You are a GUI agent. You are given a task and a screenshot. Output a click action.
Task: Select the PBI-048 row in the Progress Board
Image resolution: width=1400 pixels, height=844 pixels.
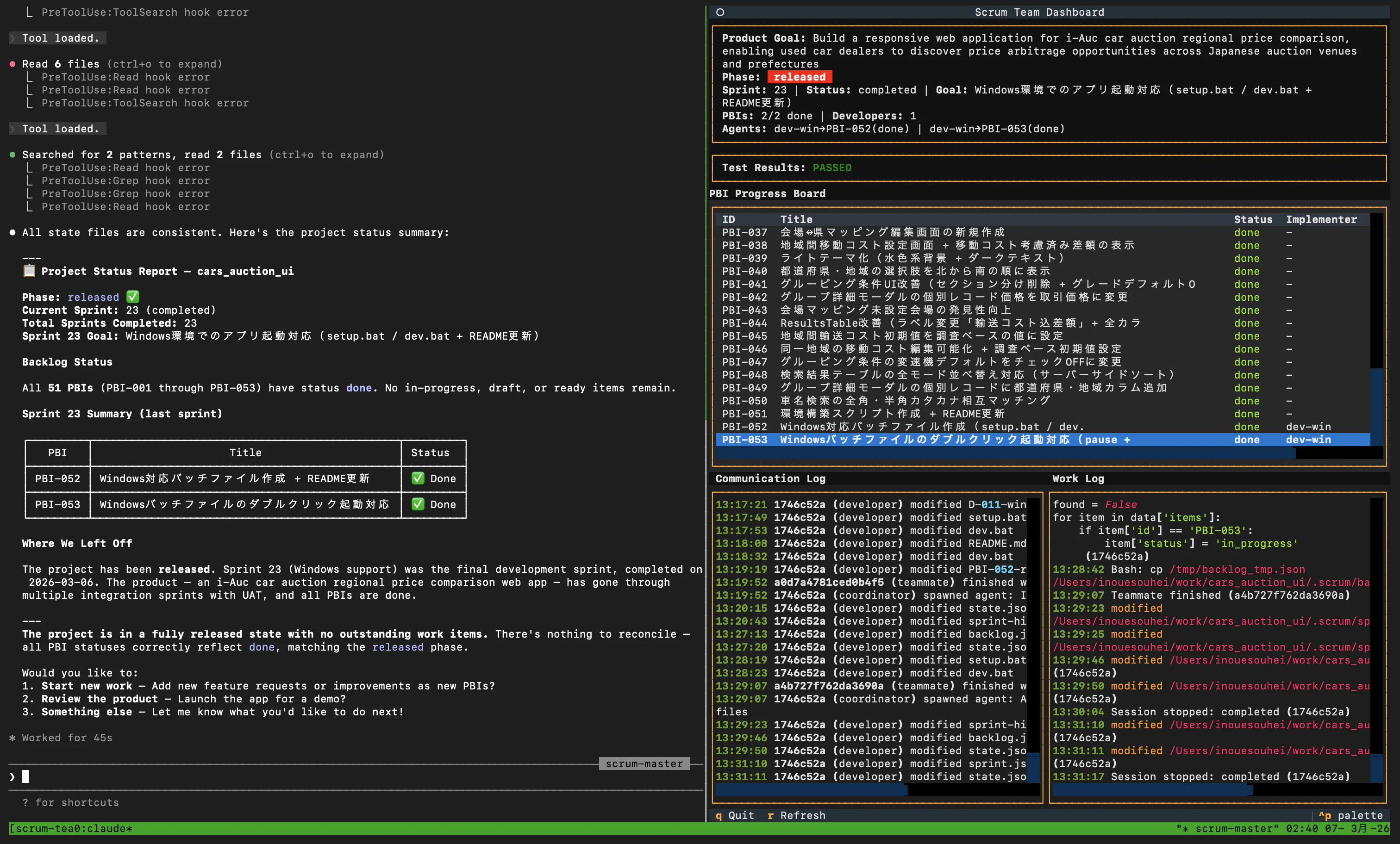[1043, 375]
